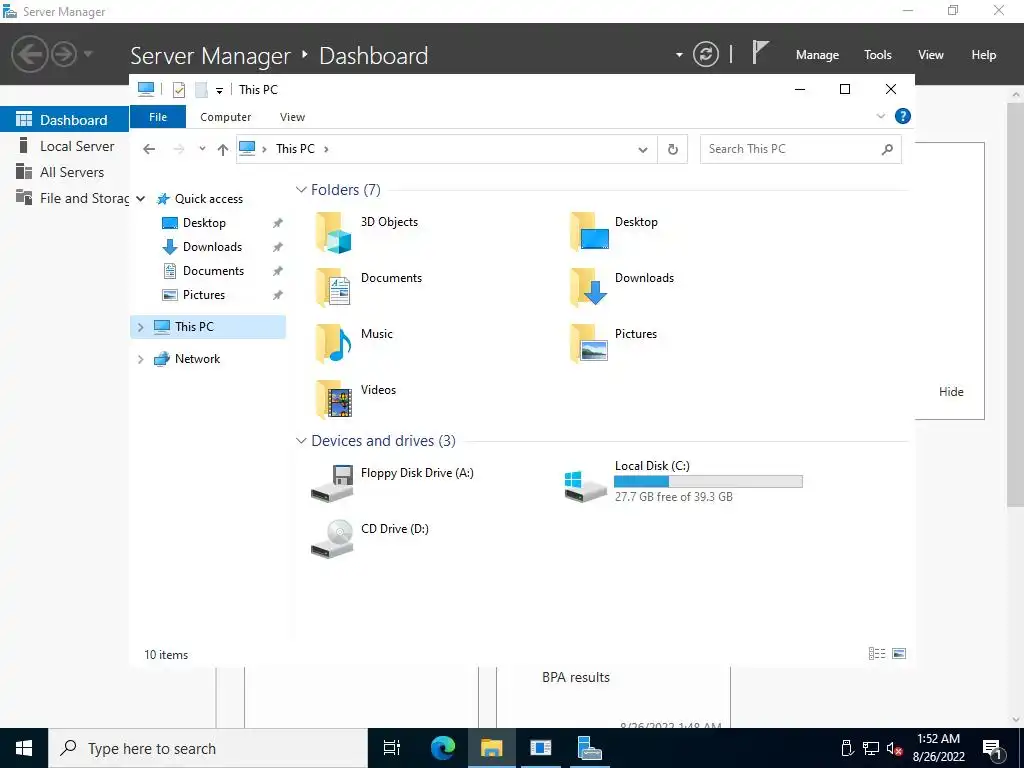Open the Computer ribbon tab
Screen dimensions: 1024x768
[225, 117]
